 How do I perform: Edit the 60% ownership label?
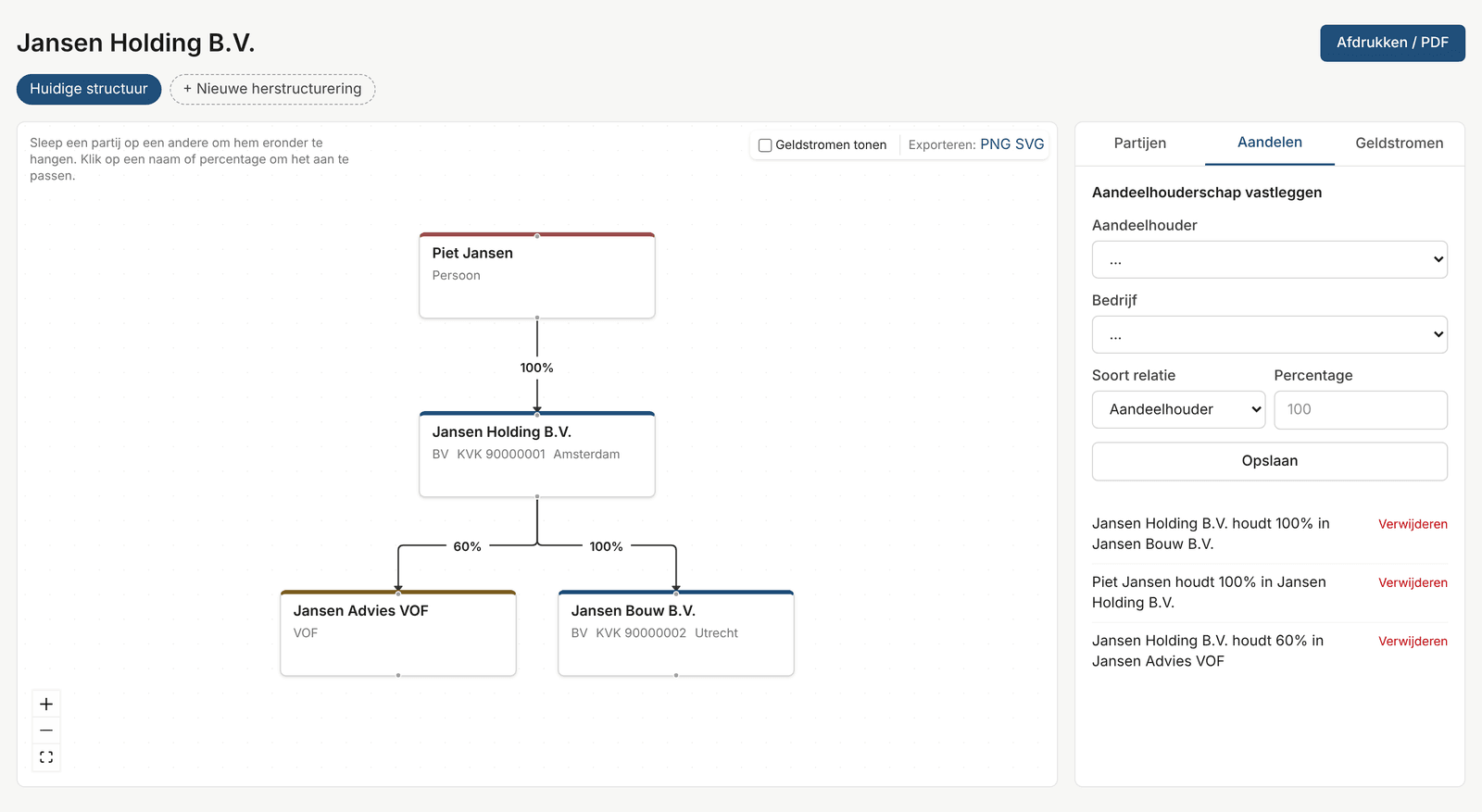468,546
